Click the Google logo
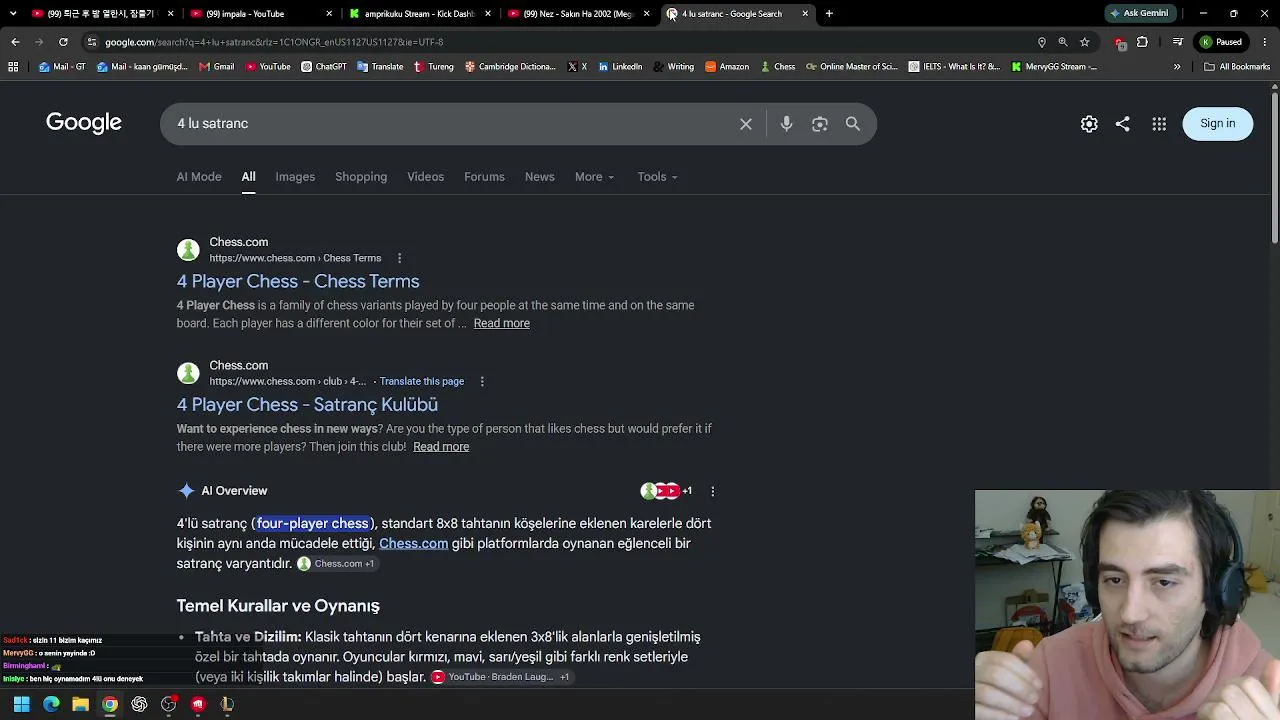 click(84, 123)
